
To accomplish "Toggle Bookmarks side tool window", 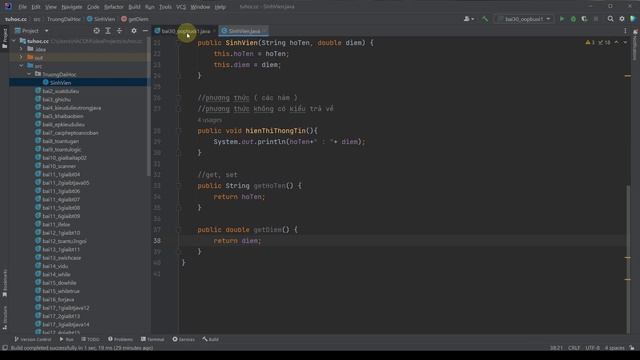I will click(x=5, y=283).
